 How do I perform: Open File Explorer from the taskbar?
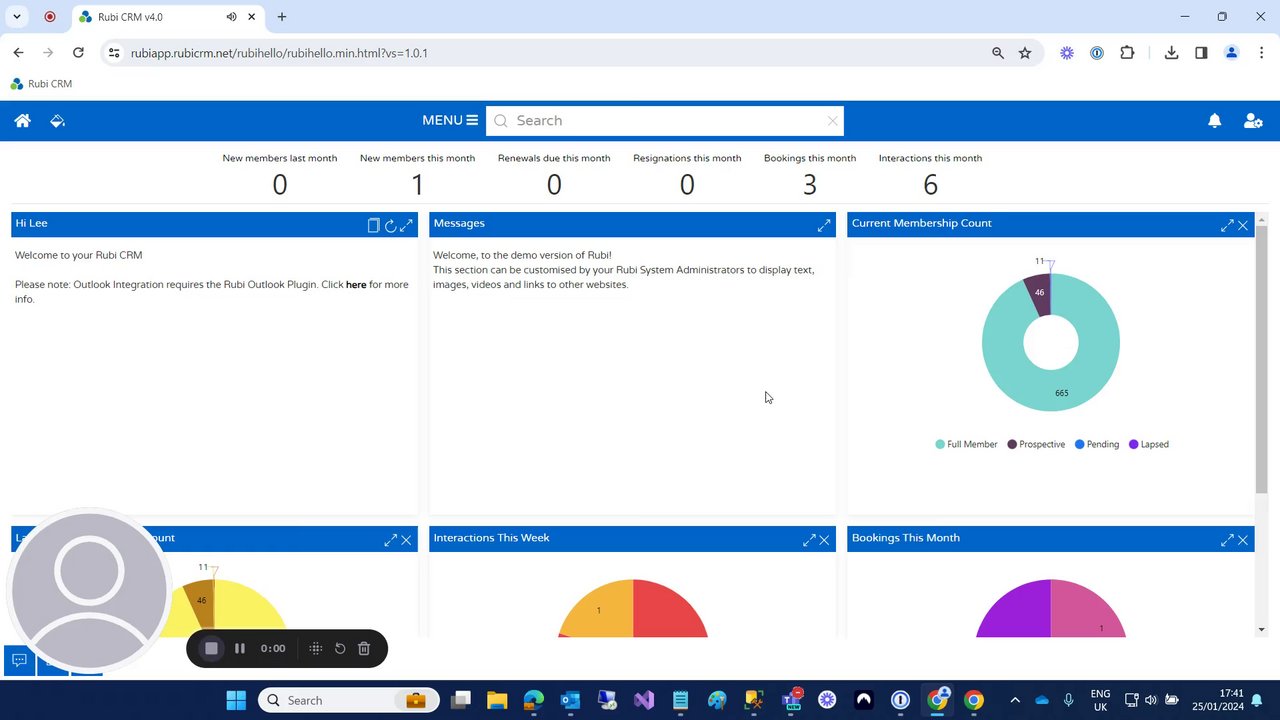click(497, 700)
